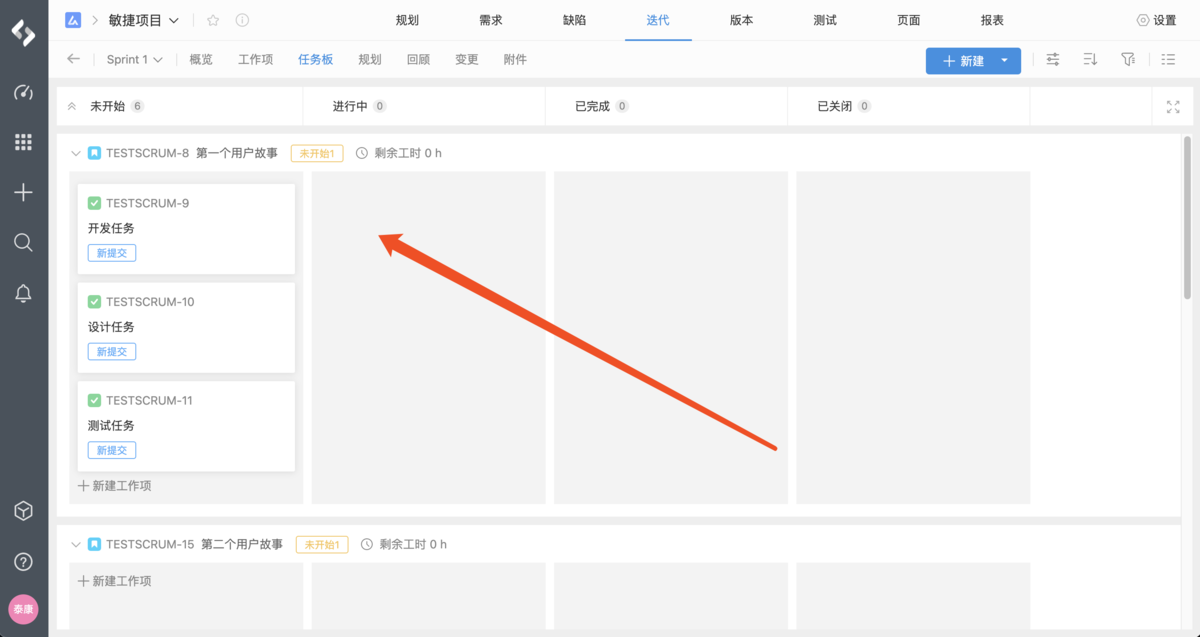The image size is (1200, 637).
Task: Open notifications bell icon
Action: click(23, 293)
